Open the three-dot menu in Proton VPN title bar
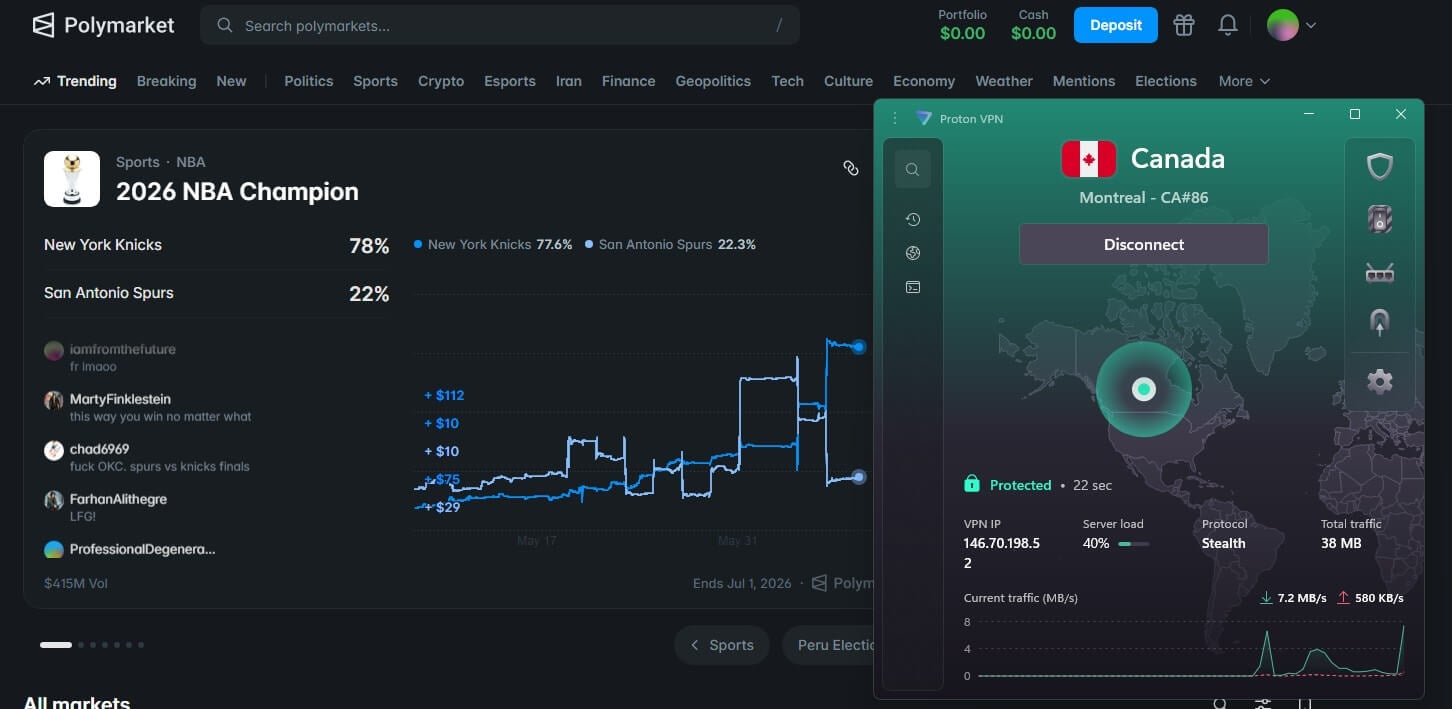 [x=895, y=118]
